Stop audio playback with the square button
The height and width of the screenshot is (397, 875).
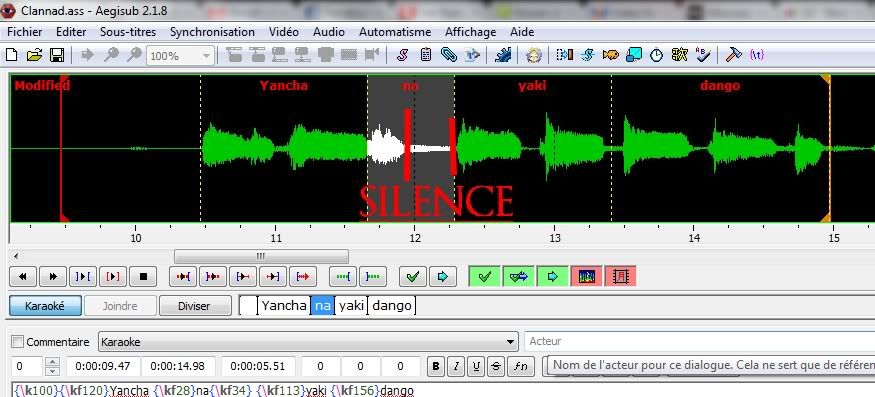pyautogui.click(x=143, y=276)
